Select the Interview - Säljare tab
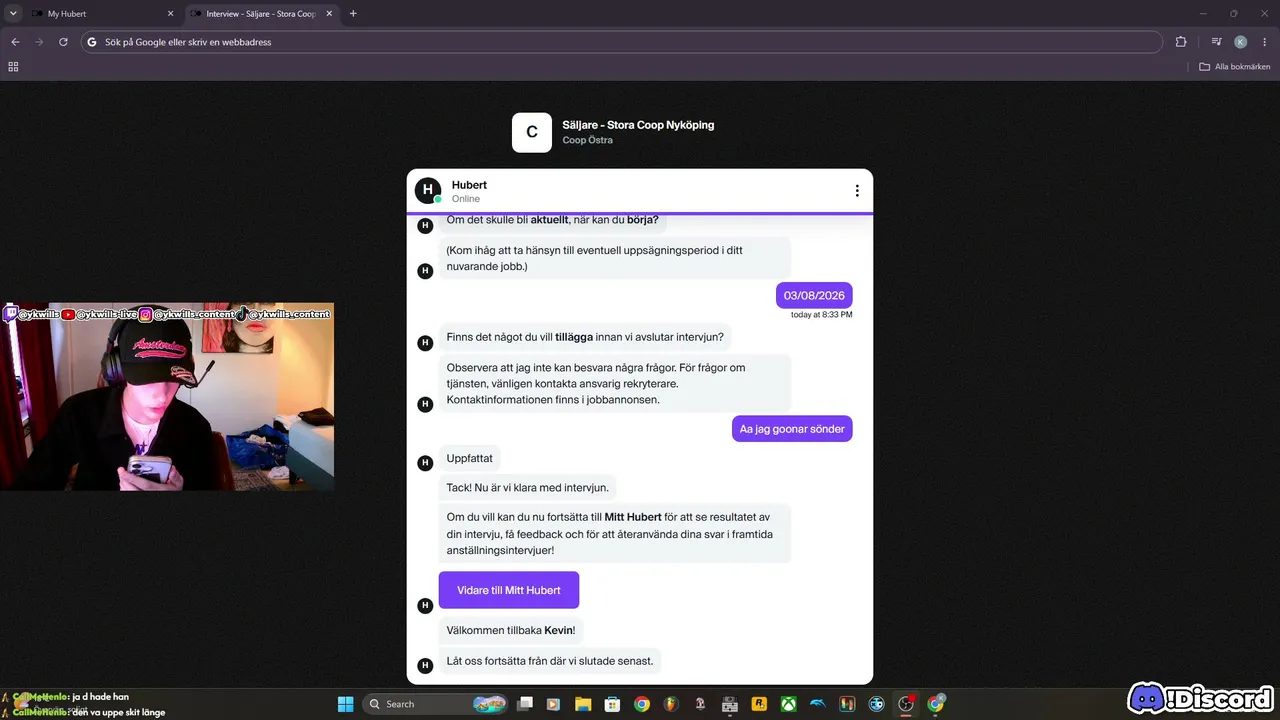Viewport: 1280px width, 720px height. pyautogui.click(x=260, y=14)
